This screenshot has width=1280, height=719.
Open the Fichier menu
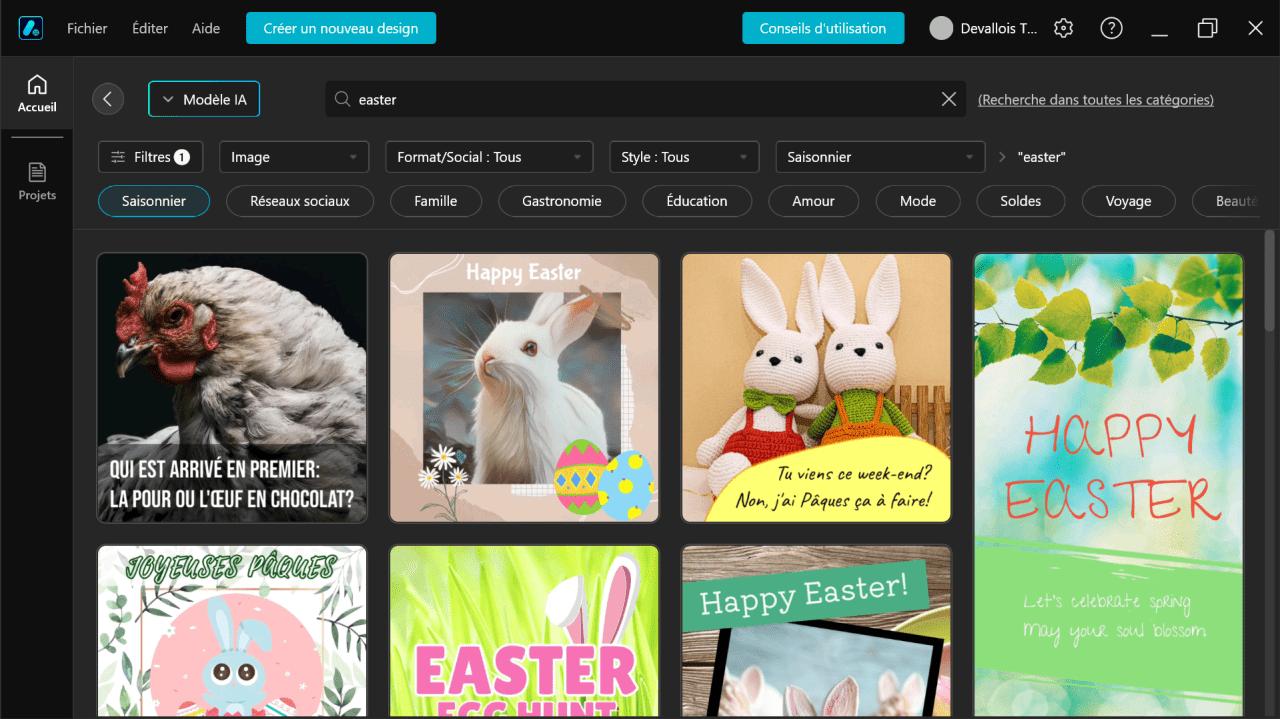click(87, 28)
